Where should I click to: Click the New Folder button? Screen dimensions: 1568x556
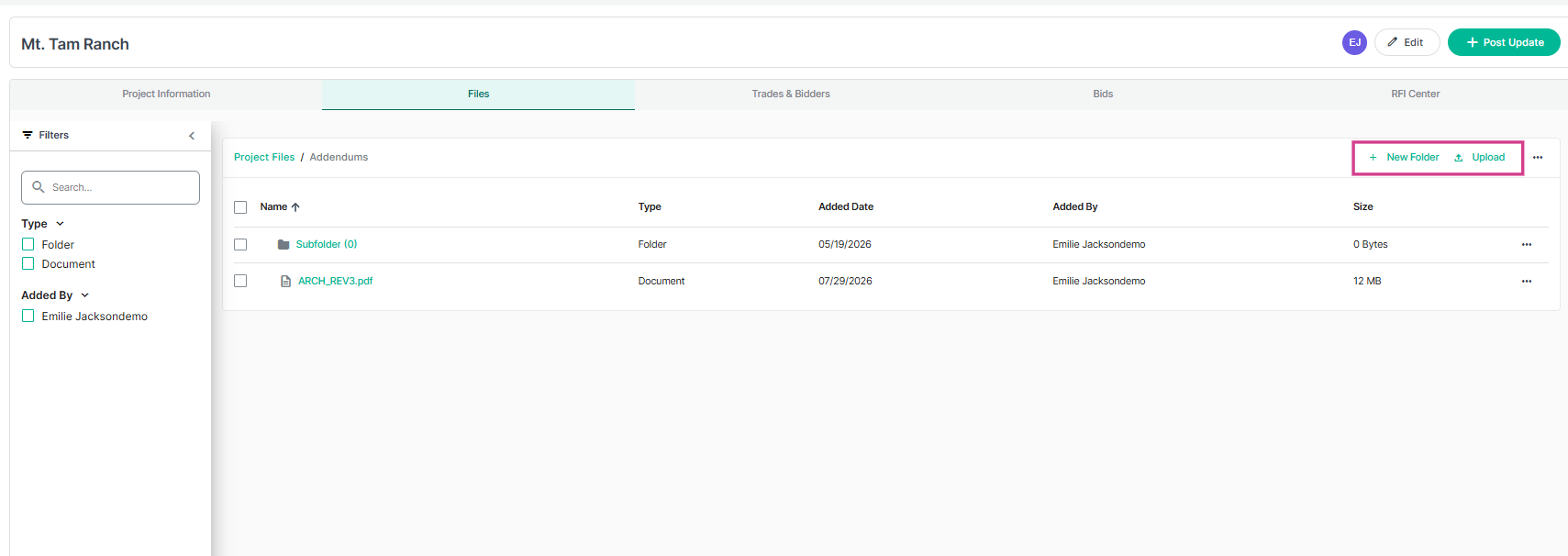point(1404,158)
